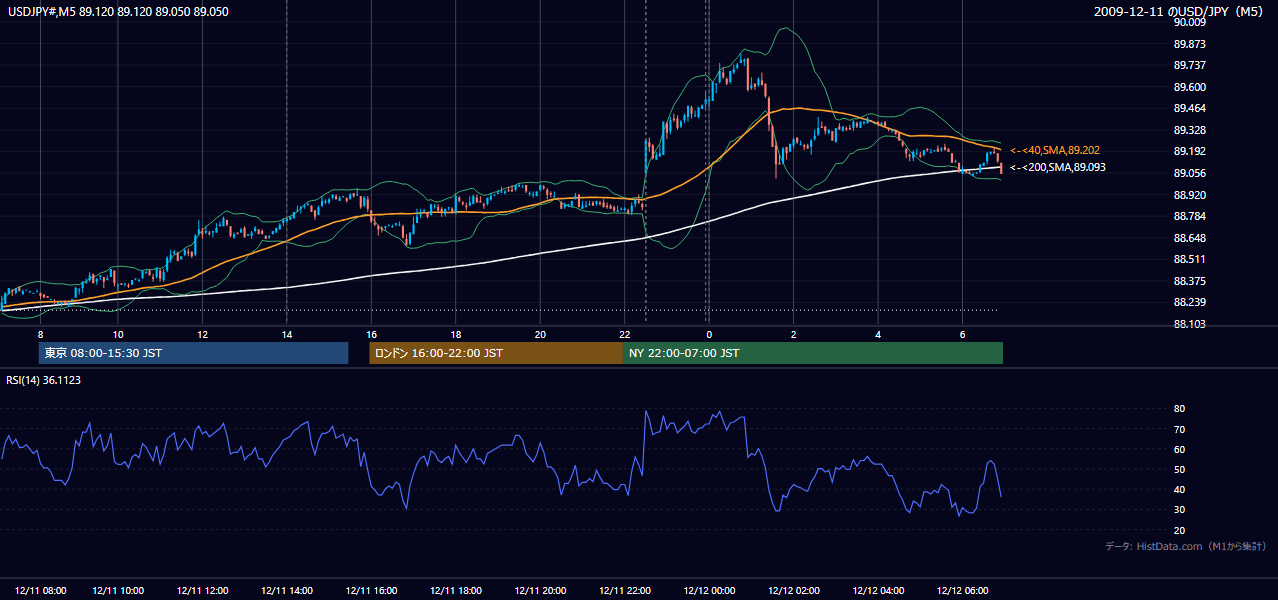Image resolution: width=1278 pixels, height=600 pixels.
Task: Click price axis value 88.103
Action: coord(1191,324)
